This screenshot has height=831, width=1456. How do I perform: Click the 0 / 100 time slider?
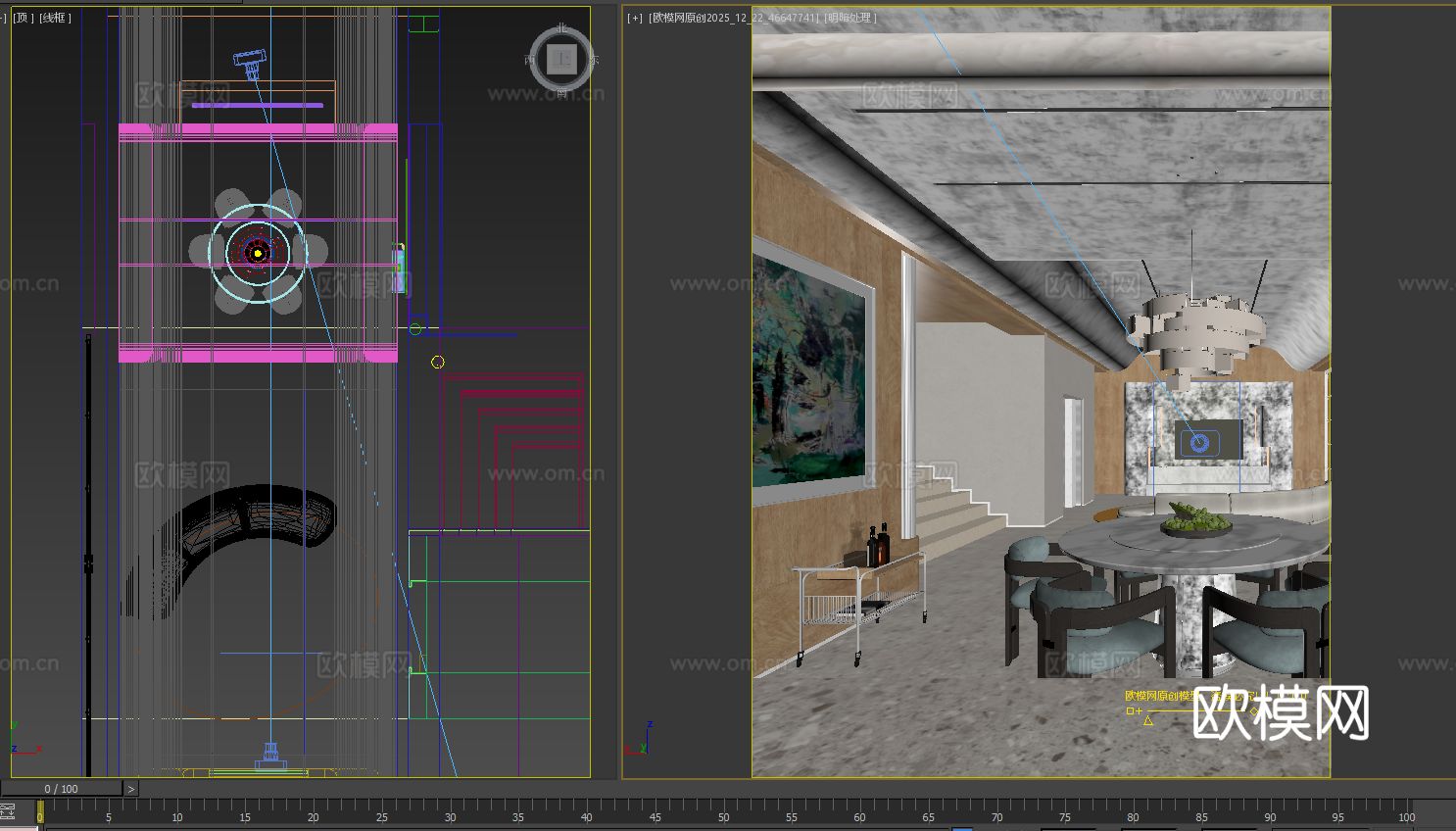pyautogui.click(x=61, y=789)
